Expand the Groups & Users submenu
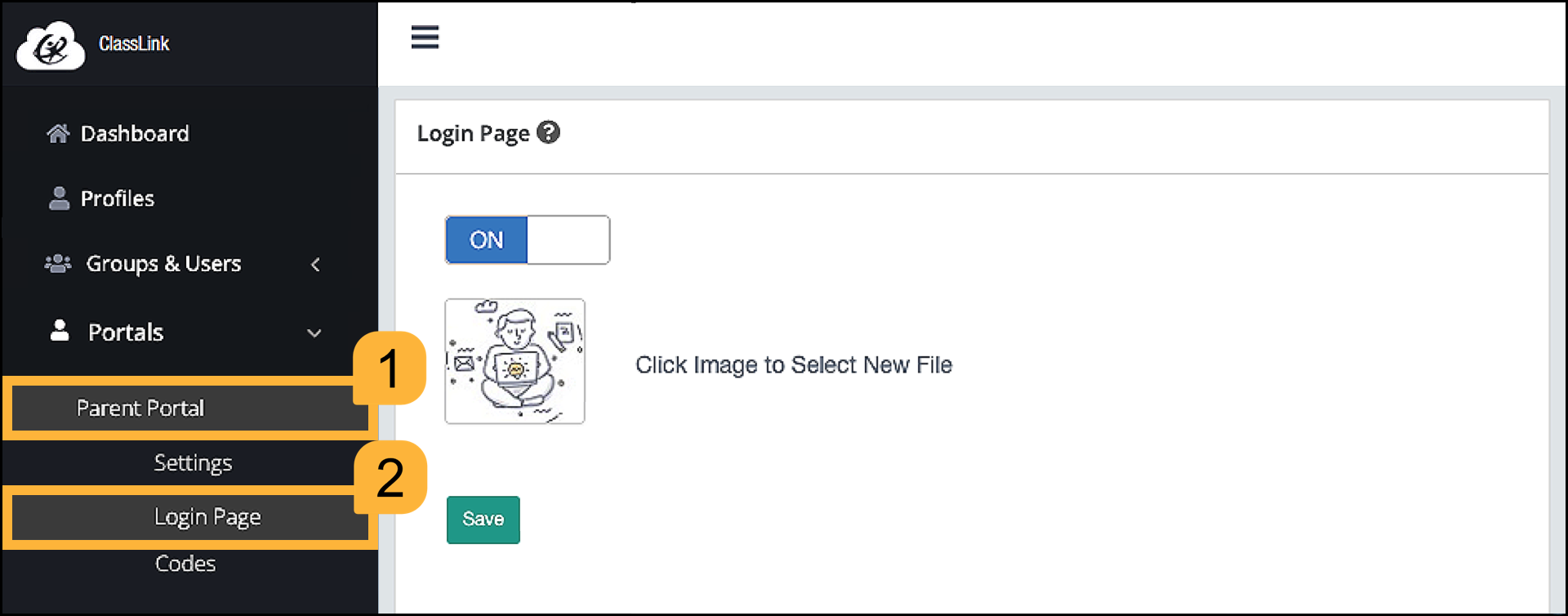The width and height of the screenshot is (1568, 616). (316, 265)
